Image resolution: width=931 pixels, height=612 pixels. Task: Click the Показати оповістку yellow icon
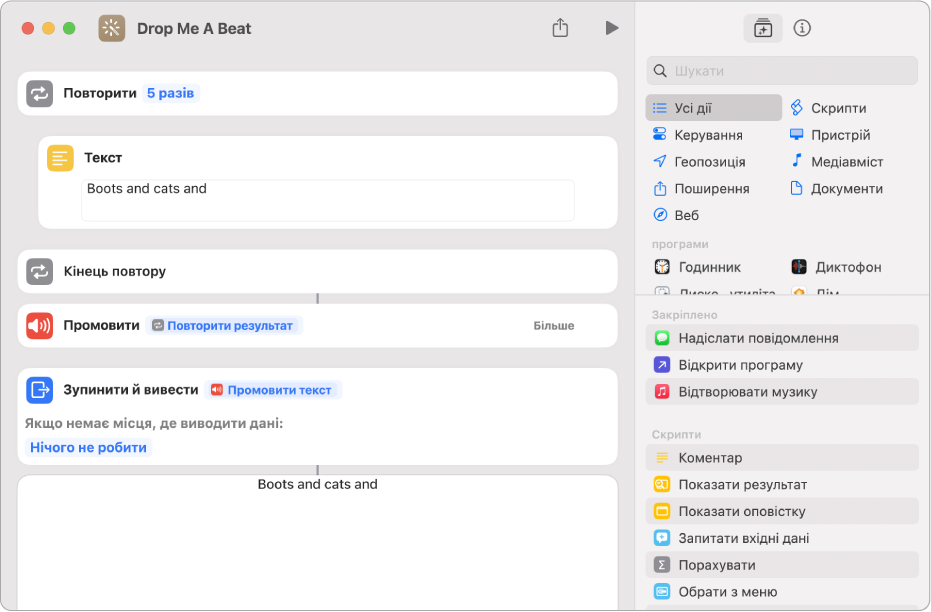(661, 511)
